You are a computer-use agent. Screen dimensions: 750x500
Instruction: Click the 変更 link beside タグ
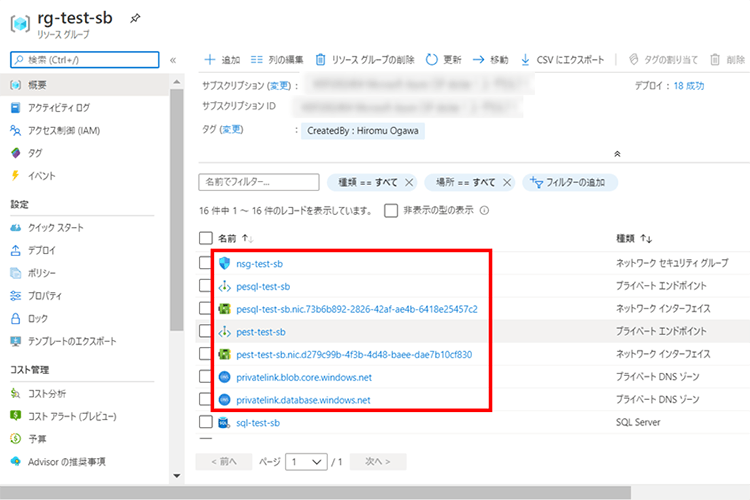pyautogui.click(x=232, y=130)
